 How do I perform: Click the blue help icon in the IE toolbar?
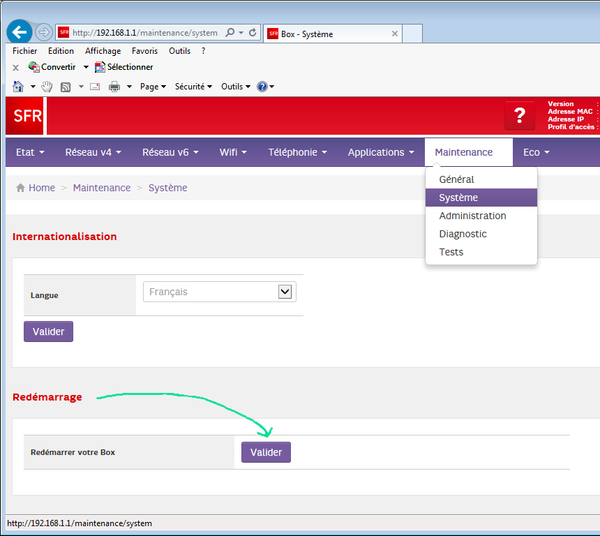coord(262,87)
